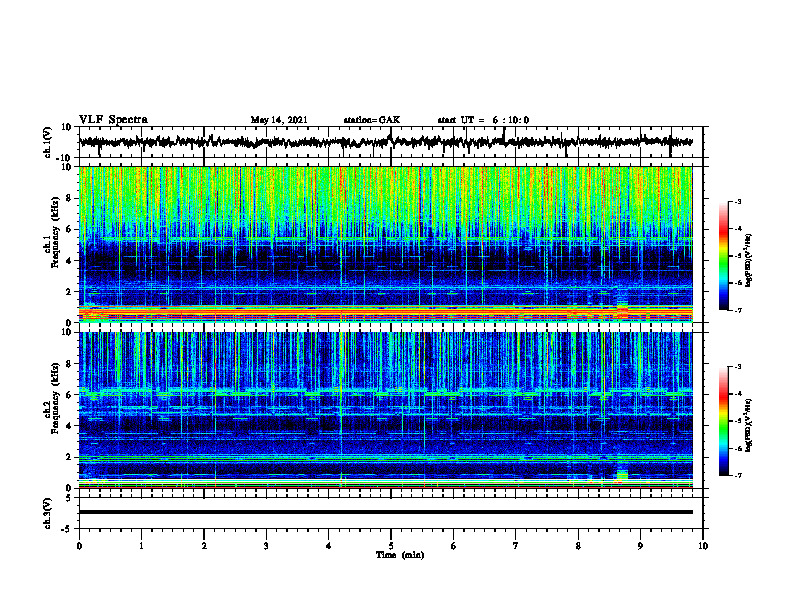
Task: Click the "VLF Spectra" plot title
Action: 113,120
